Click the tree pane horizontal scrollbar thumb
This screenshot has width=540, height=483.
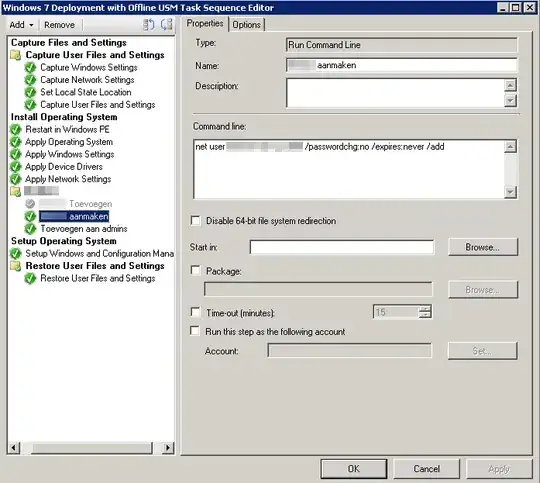[x=92, y=448]
